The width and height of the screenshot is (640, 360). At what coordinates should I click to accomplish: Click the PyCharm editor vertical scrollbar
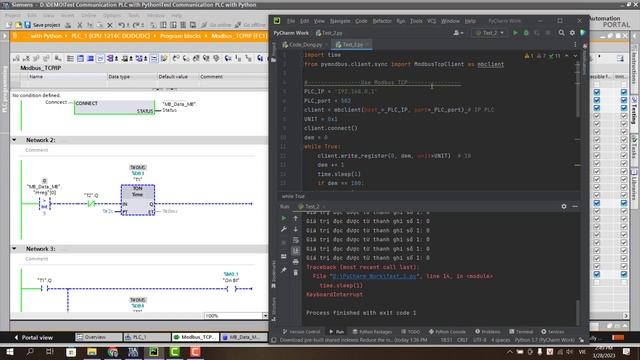click(578, 89)
